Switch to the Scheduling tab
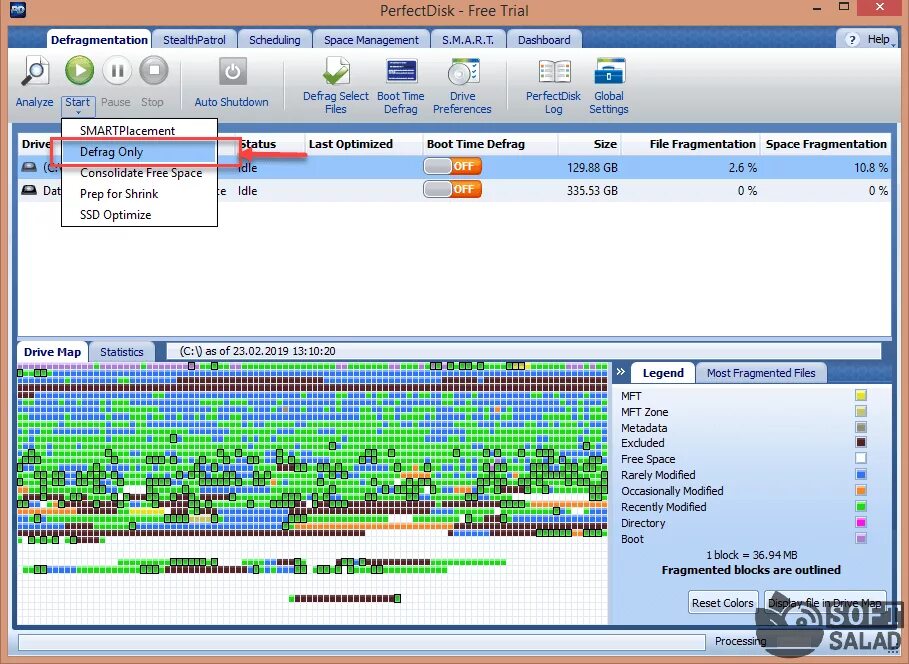Image resolution: width=909 pixels, height=664 pixels. point(275,39)
